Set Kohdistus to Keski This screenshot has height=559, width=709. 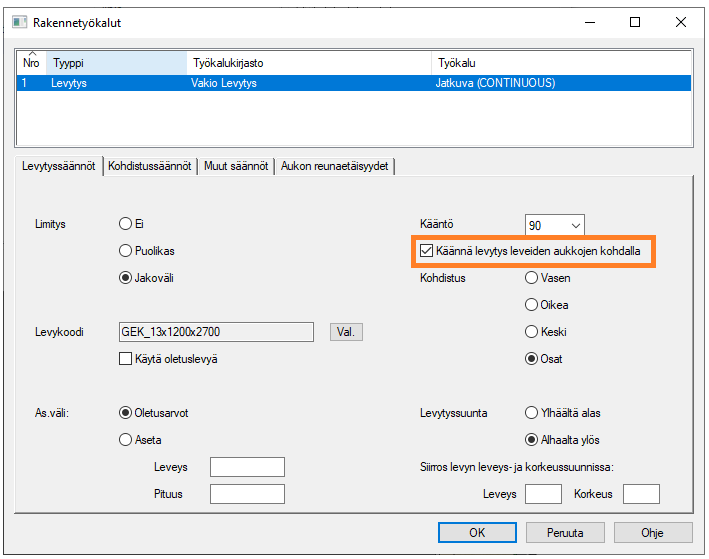(x=532, y=332)
